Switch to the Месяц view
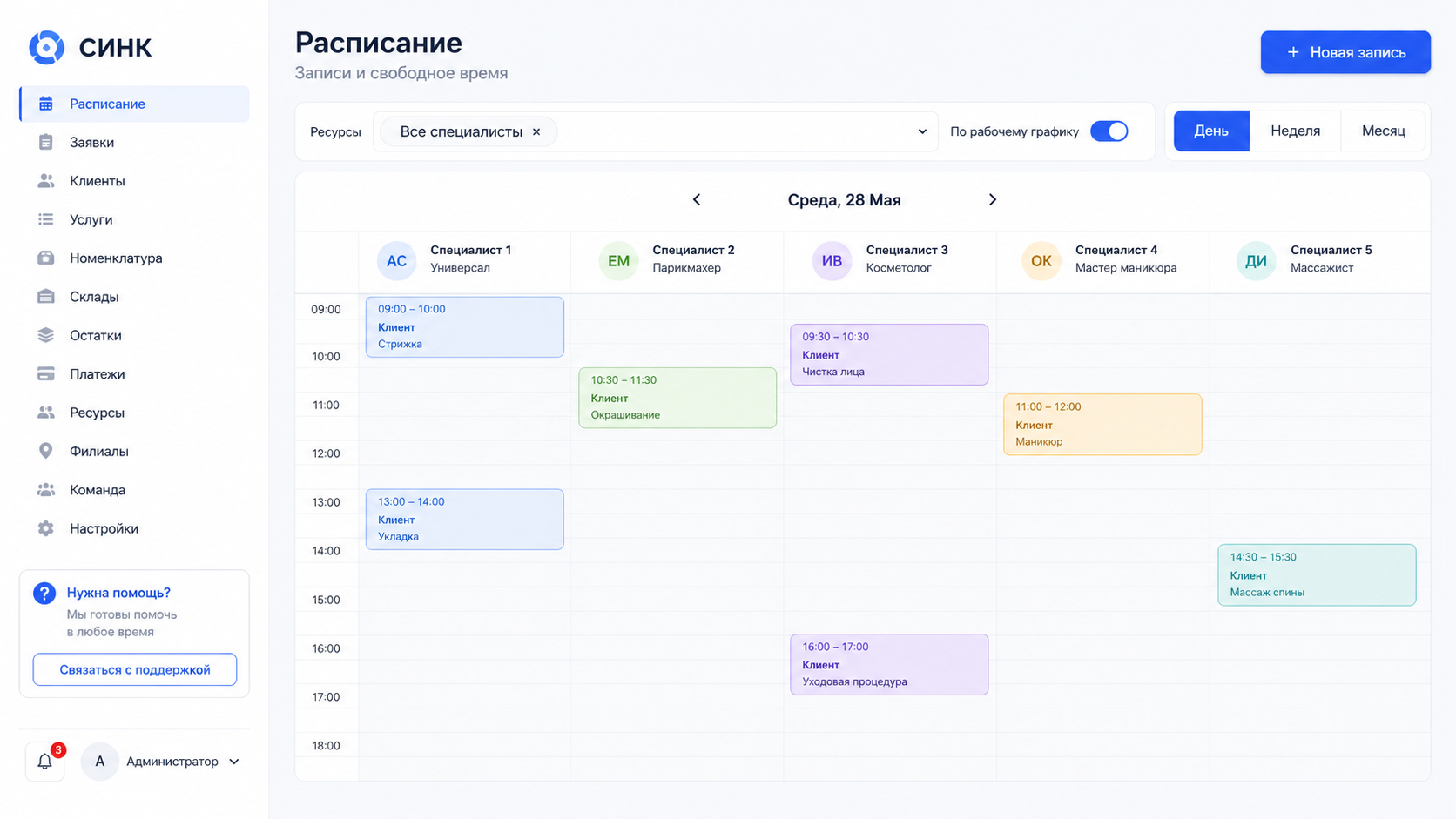The height and width of the screenshot is (819, 1456). coord(1383,131)
